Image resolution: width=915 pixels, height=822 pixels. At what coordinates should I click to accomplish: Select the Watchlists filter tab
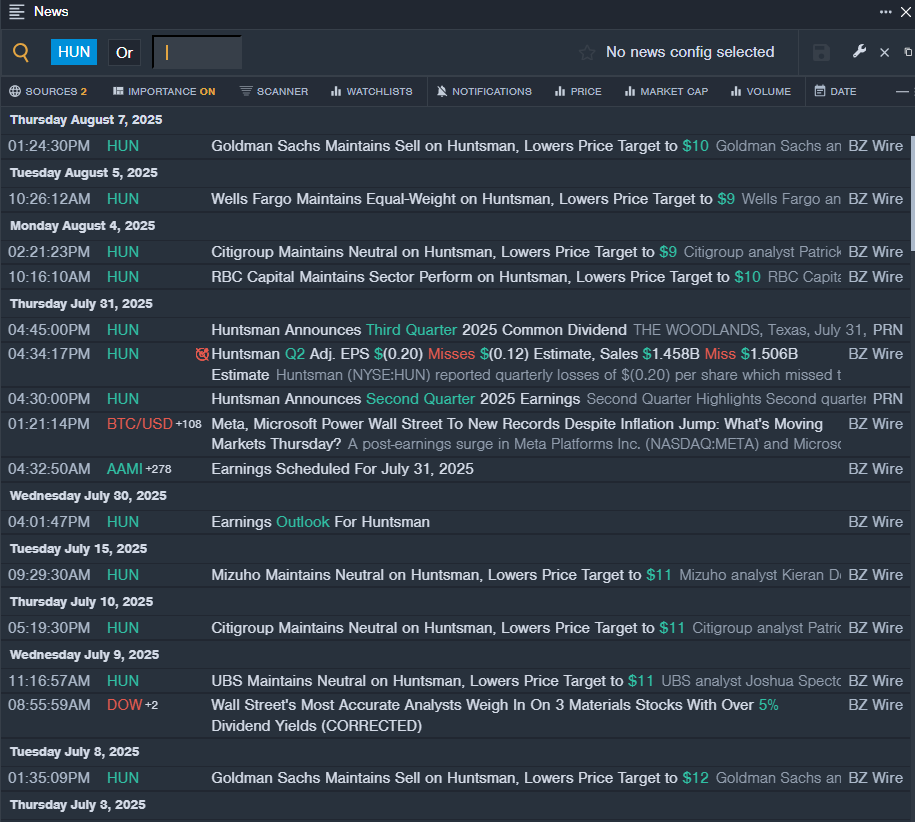coord(372,92)
